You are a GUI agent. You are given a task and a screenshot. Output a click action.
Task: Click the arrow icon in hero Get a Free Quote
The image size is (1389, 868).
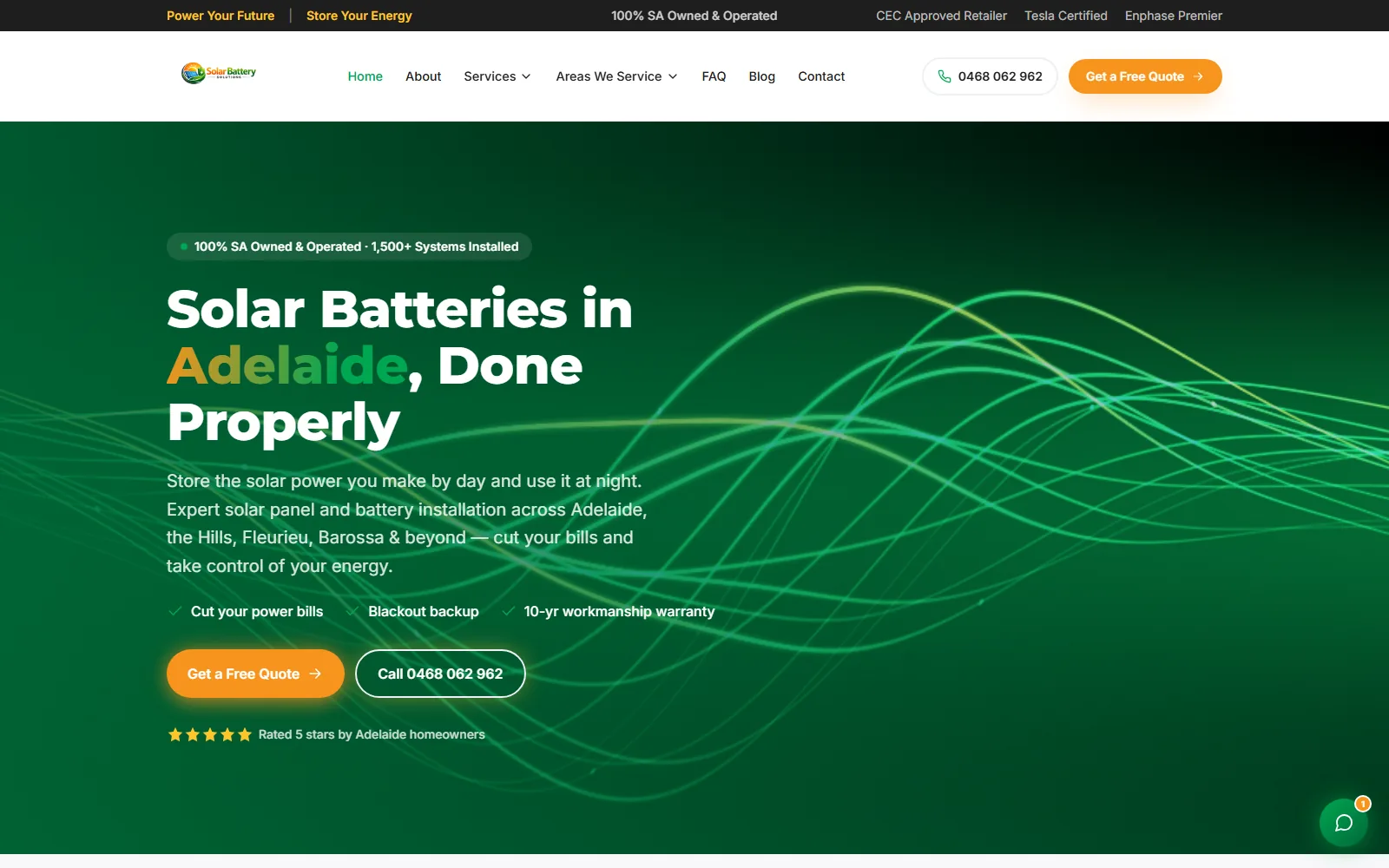tap(315, 674)
